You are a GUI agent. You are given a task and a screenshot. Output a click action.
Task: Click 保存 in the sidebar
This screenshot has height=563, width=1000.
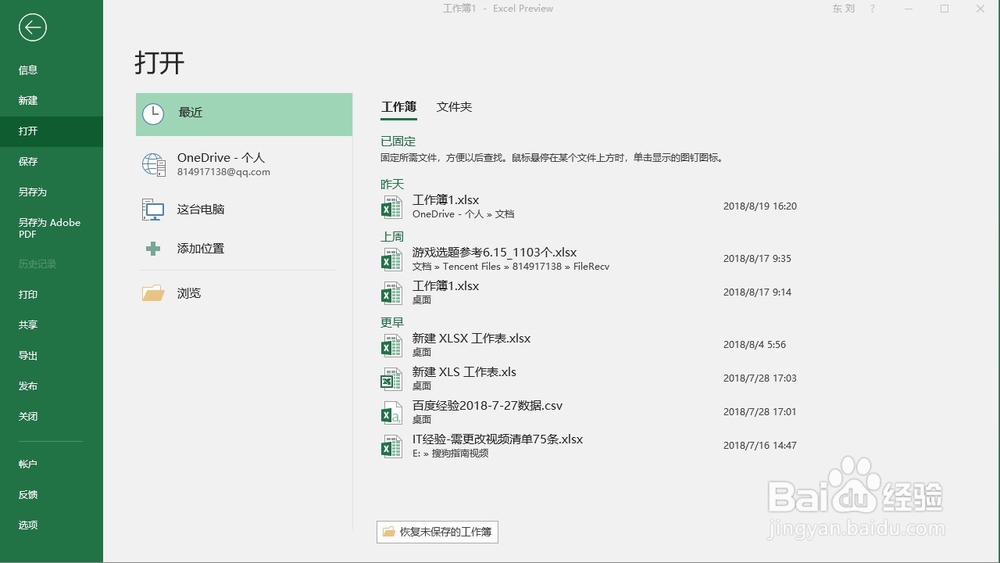pyautogui.click(x=28, y=162)
